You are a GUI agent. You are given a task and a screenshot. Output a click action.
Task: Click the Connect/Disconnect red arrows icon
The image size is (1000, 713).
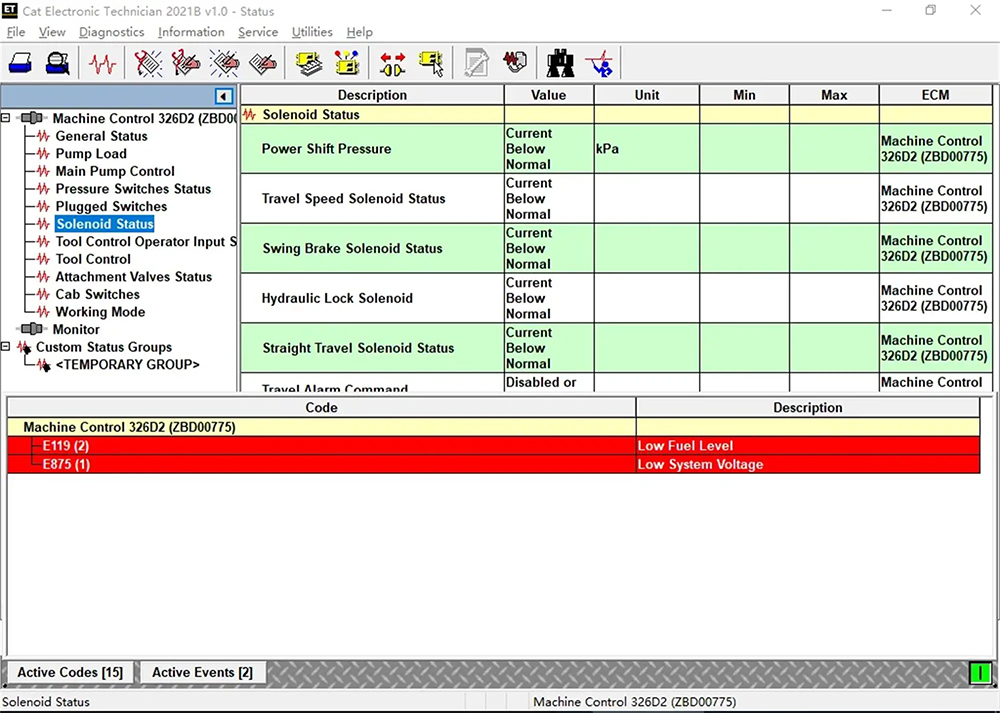(x=392, y=64)
